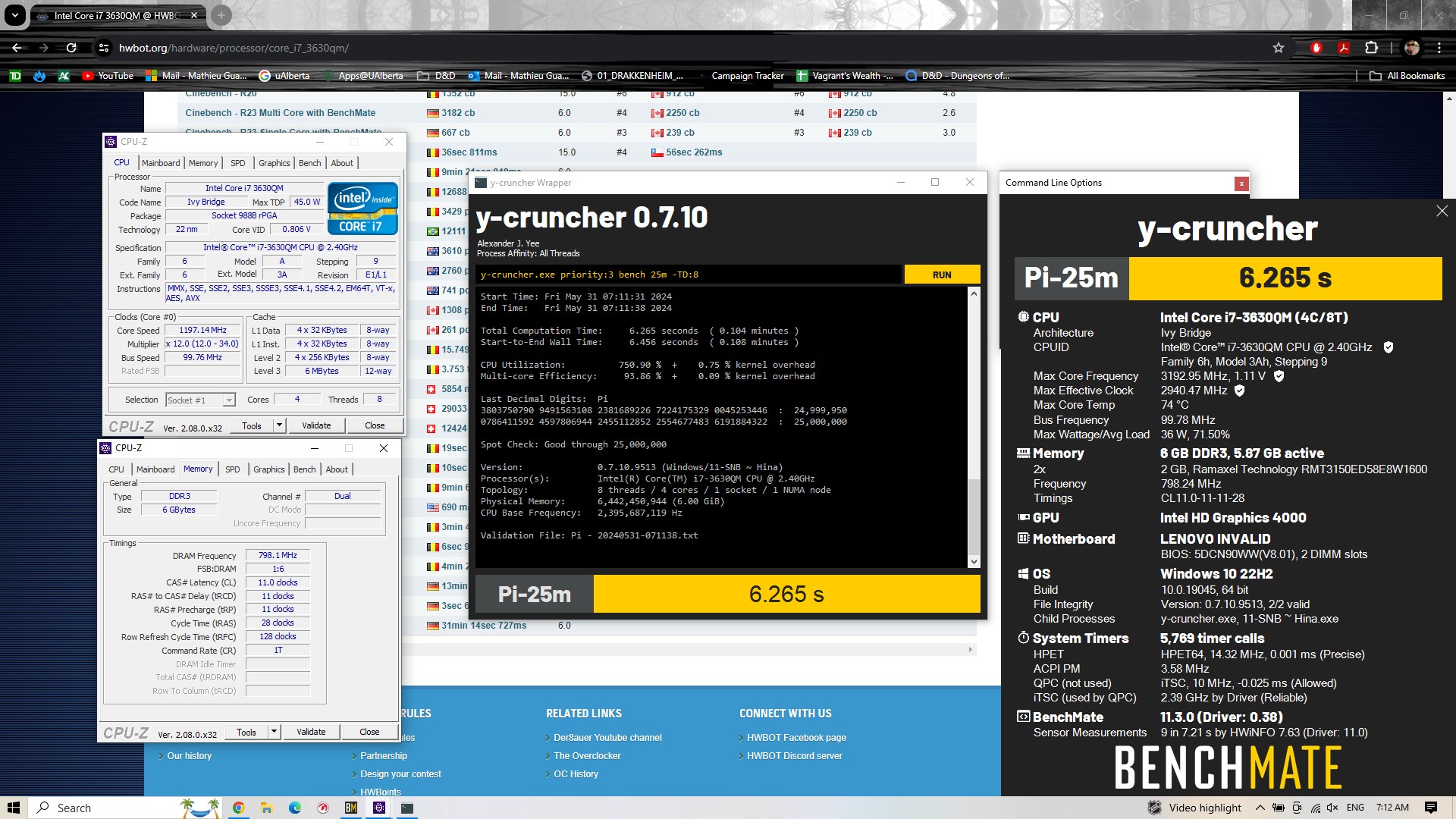
Task: Click the Intel Core i7 logo
Action: coord(362,208)
